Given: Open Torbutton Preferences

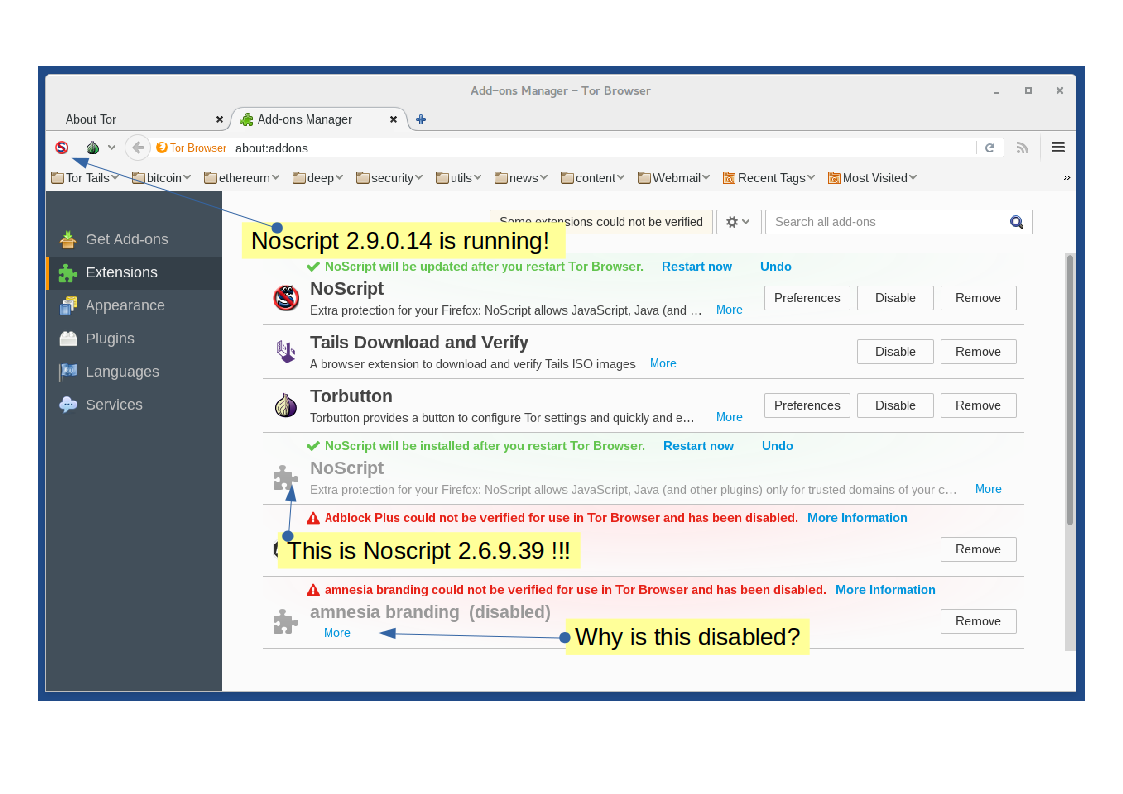Looking at the screenshot, I should pyautogui.click(x=807, y=405).
